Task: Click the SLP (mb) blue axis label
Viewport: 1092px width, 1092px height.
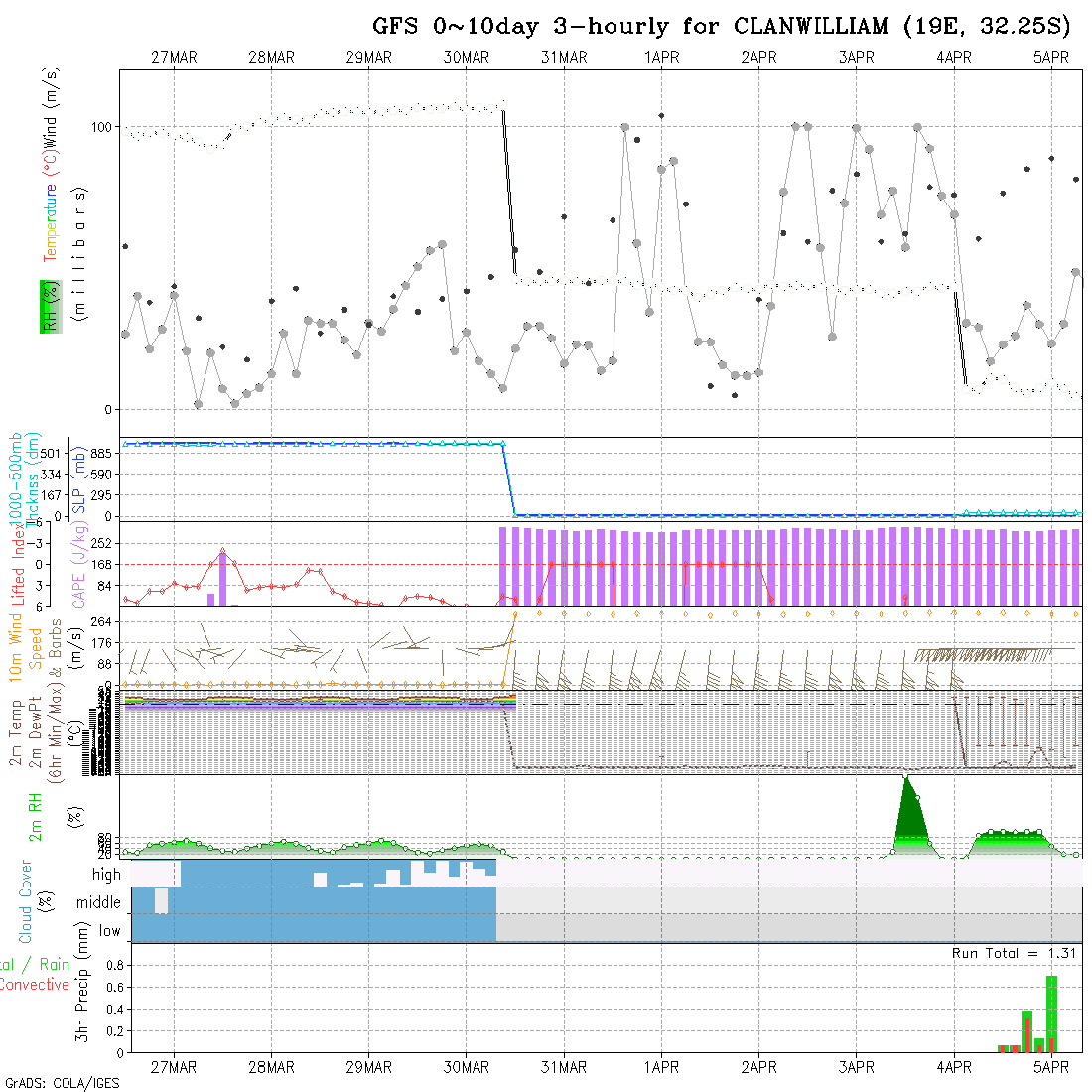Action: 78,479
